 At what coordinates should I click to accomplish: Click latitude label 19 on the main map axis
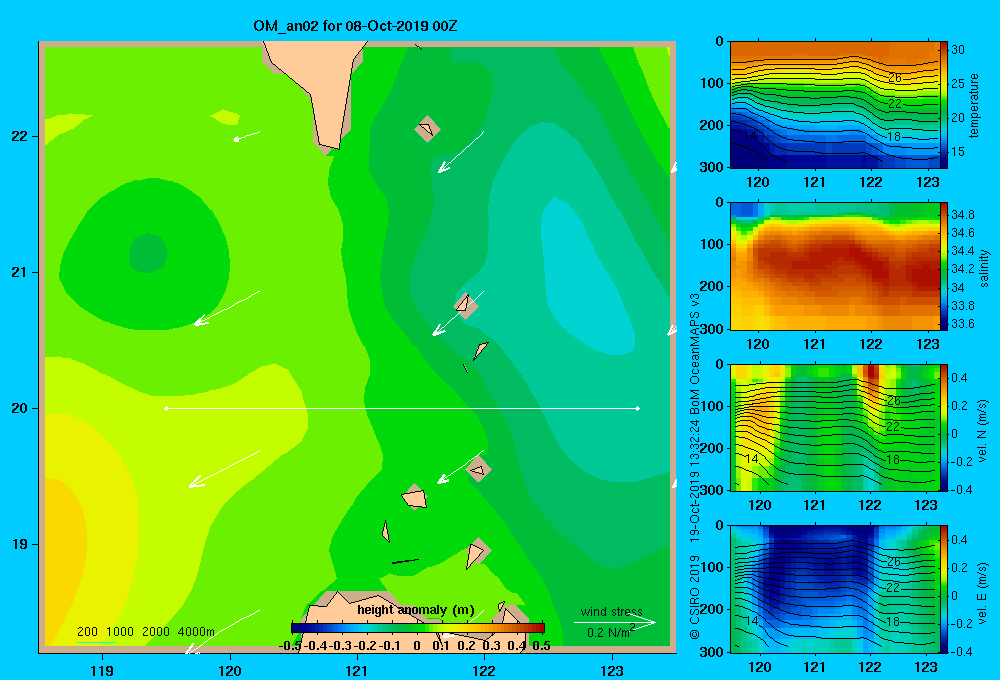(x=20, y=544)
